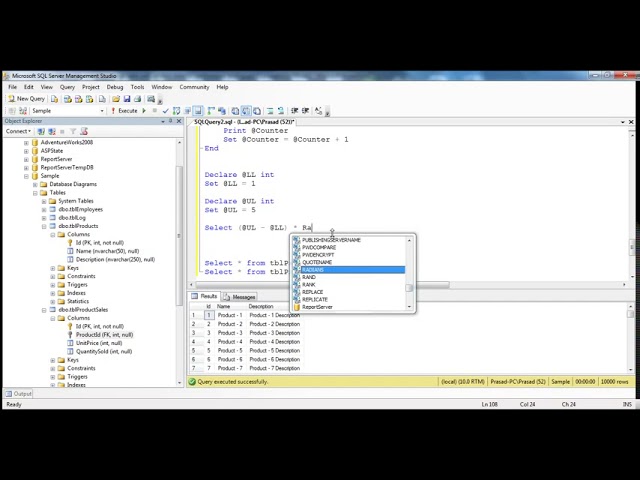Viewport: 640px width, 480px height.
Task: Toggle the Object Explorer auto-hide pin
Action: [x=171, y=121]
